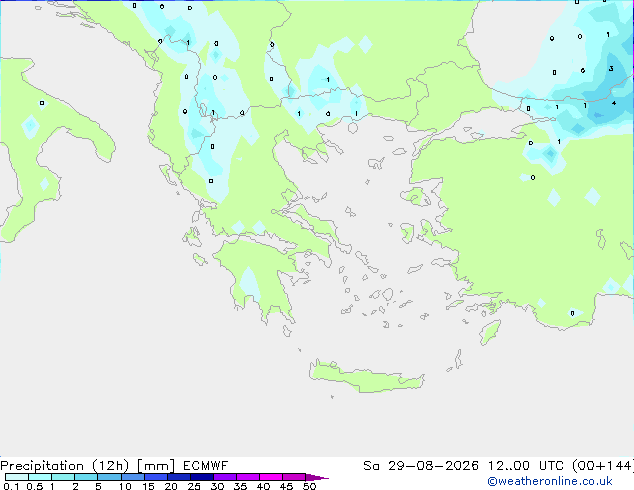
Task: Pick the legend swatch between 45 and 50
Action: point(294,477)
